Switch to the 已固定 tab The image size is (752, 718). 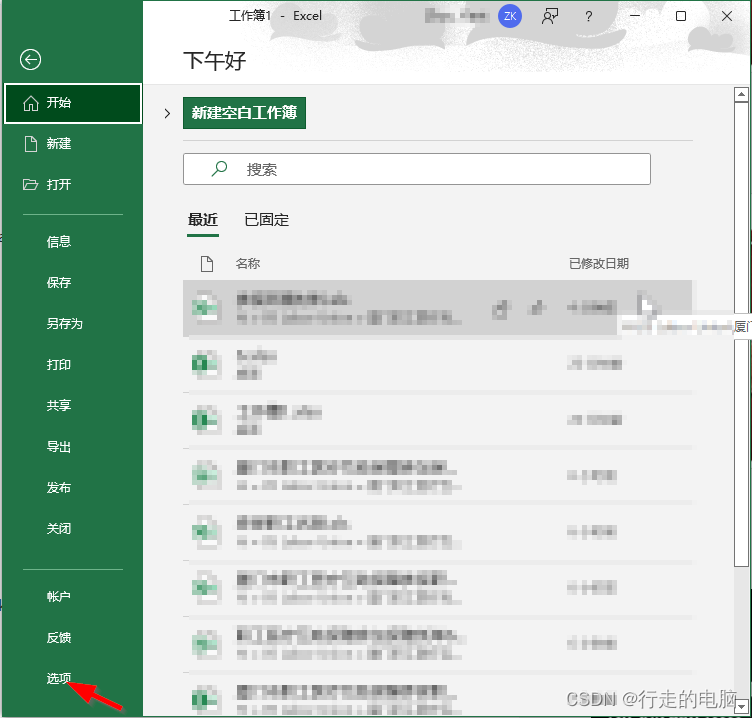[267, 220]
